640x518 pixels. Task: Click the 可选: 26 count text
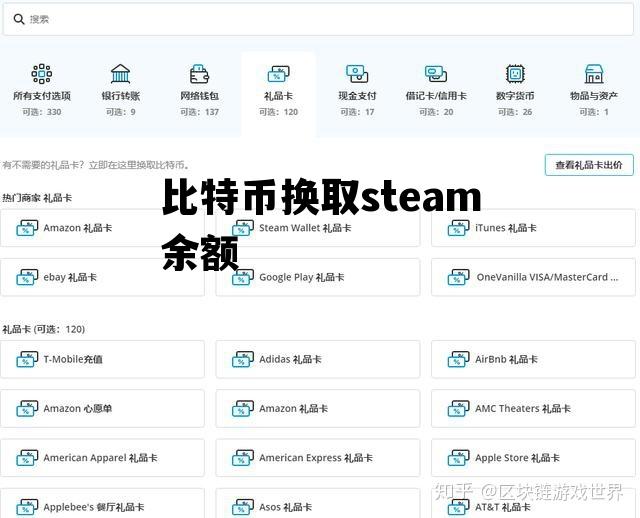coord(515,112)
